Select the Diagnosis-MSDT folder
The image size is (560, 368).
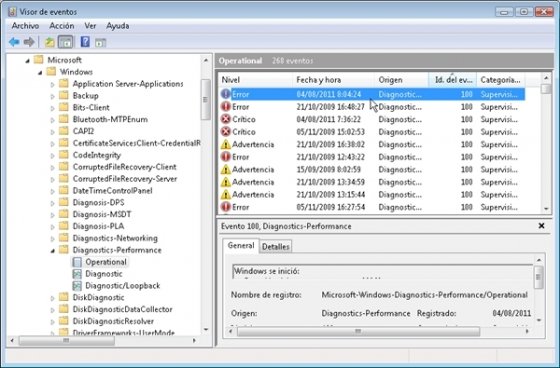click(x=102, y=214)
